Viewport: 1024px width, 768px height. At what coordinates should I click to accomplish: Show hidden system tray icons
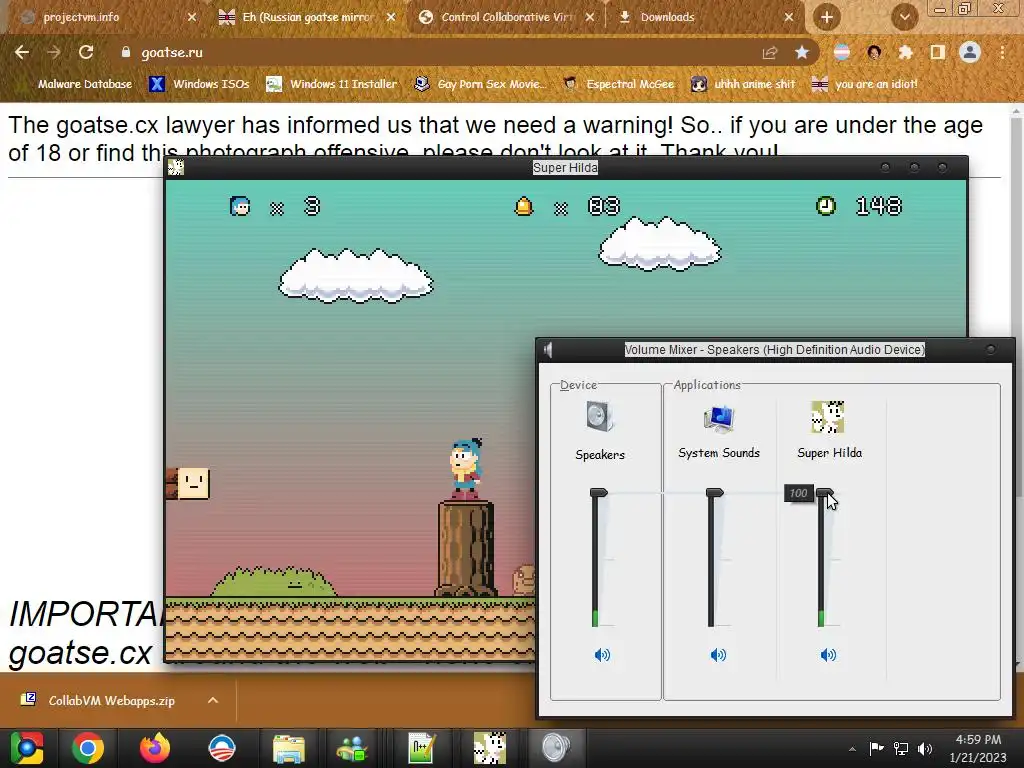tap(852, 749)
